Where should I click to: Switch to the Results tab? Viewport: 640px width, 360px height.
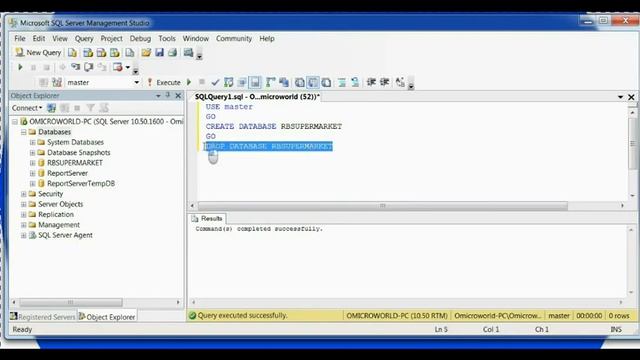click(208, 218)
